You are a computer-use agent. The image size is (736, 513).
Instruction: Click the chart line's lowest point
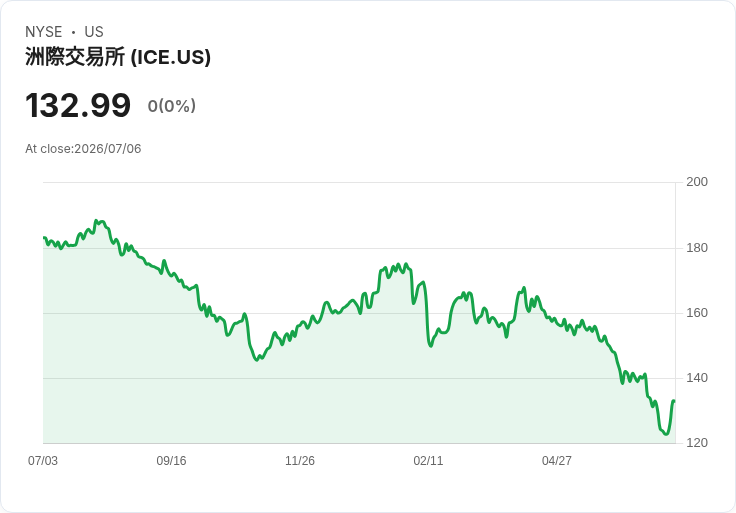tap(666, 434)
